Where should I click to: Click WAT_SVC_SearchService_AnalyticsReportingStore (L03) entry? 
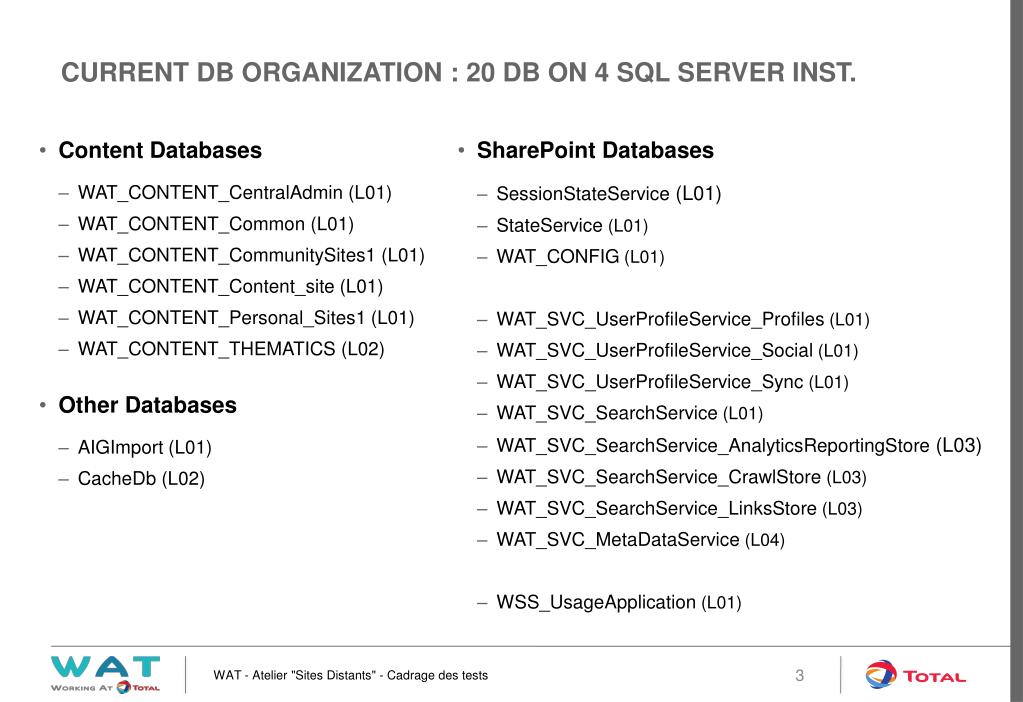739,446
